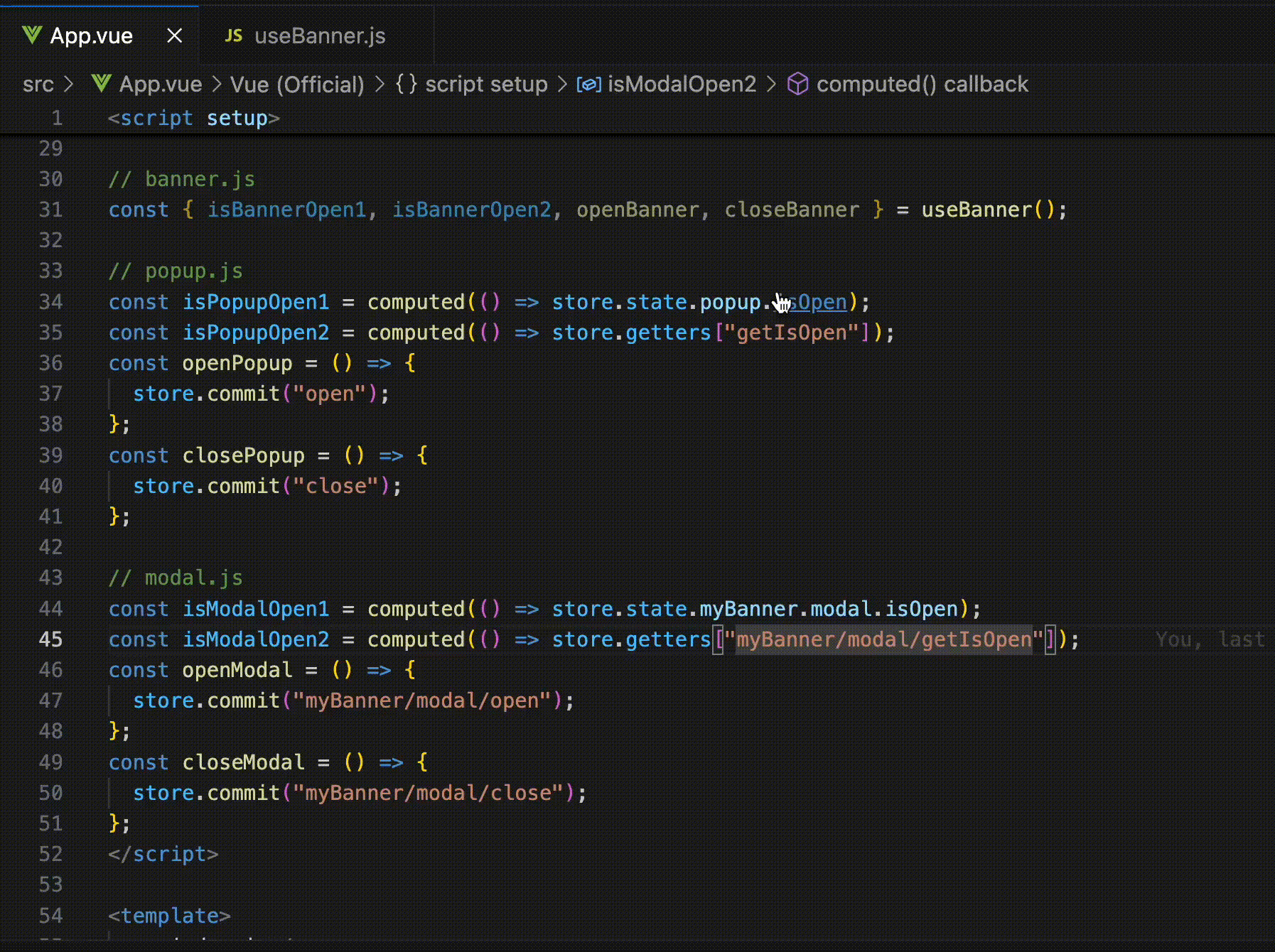Click the closing </script> tag
This screenshot has width=1275, height=952.
point(163,854)
